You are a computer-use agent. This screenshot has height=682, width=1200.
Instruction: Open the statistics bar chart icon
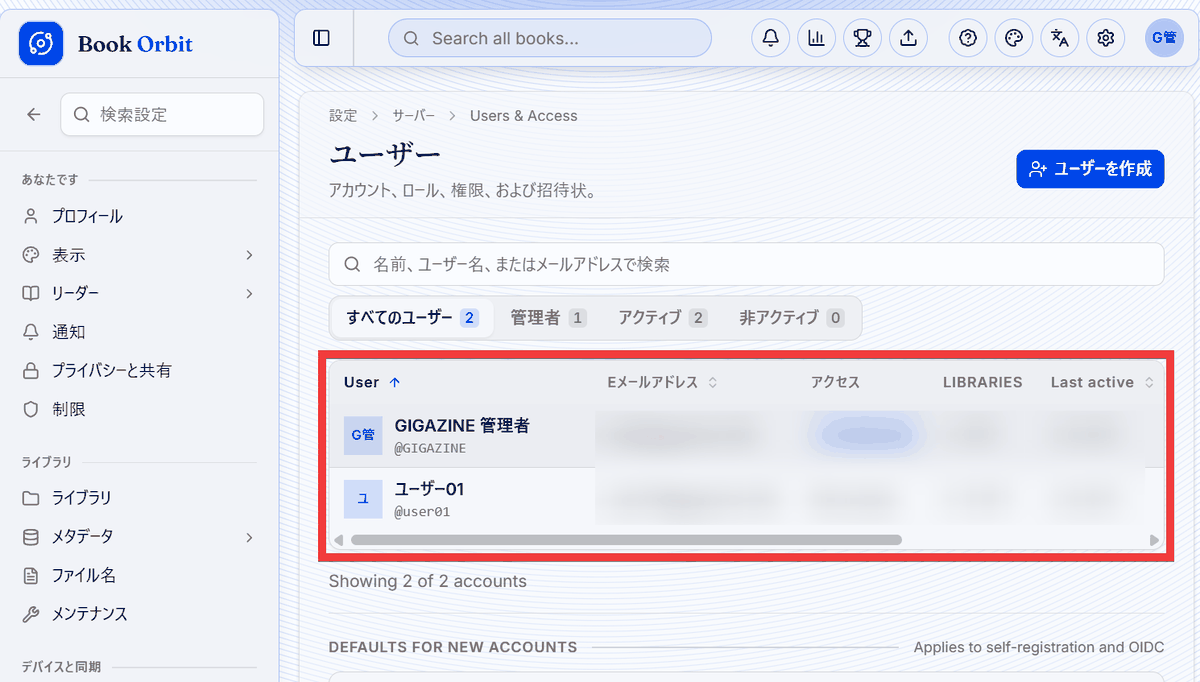(x=816, y=38)
